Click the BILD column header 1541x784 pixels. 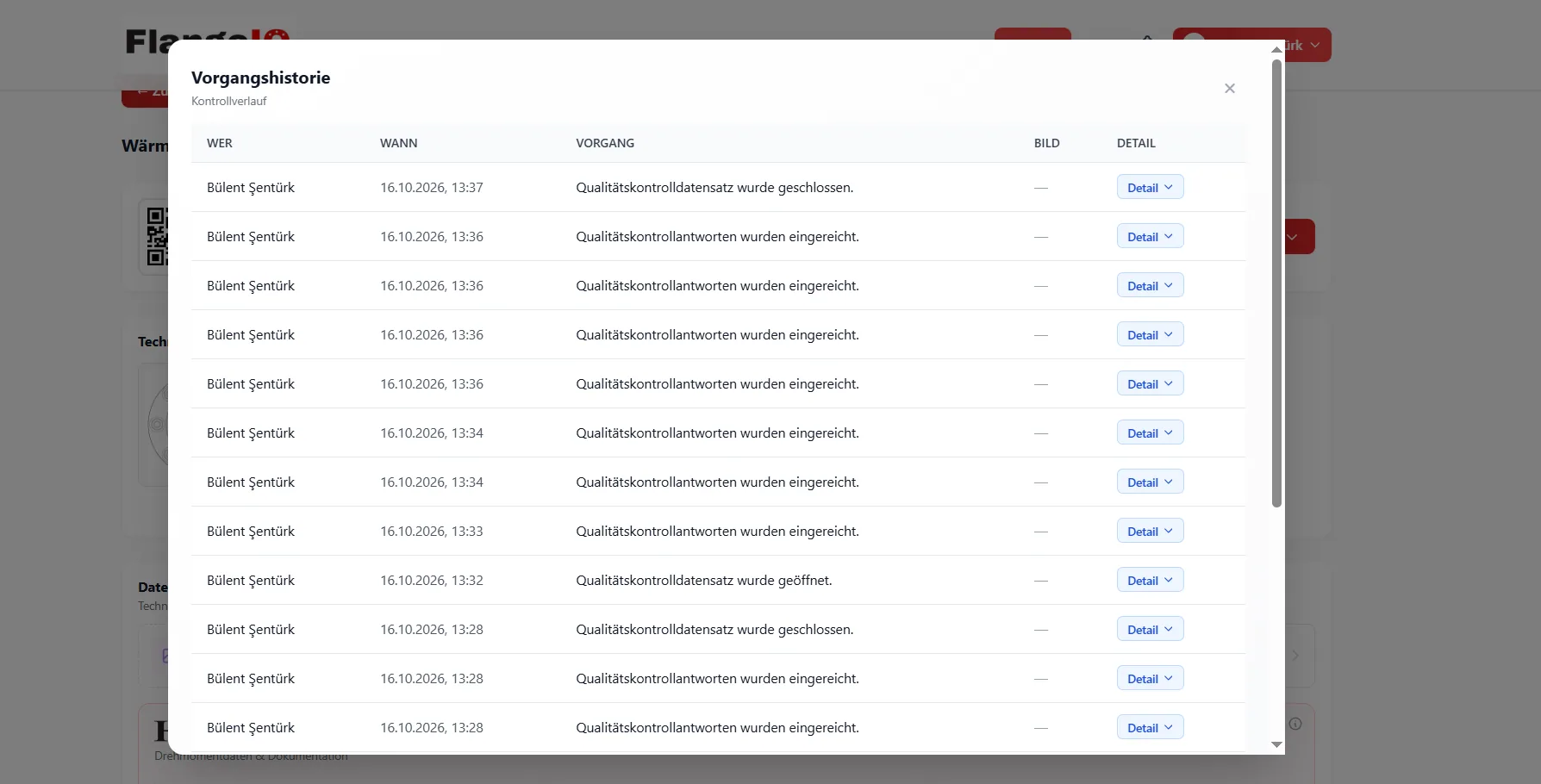(1046, 143)
